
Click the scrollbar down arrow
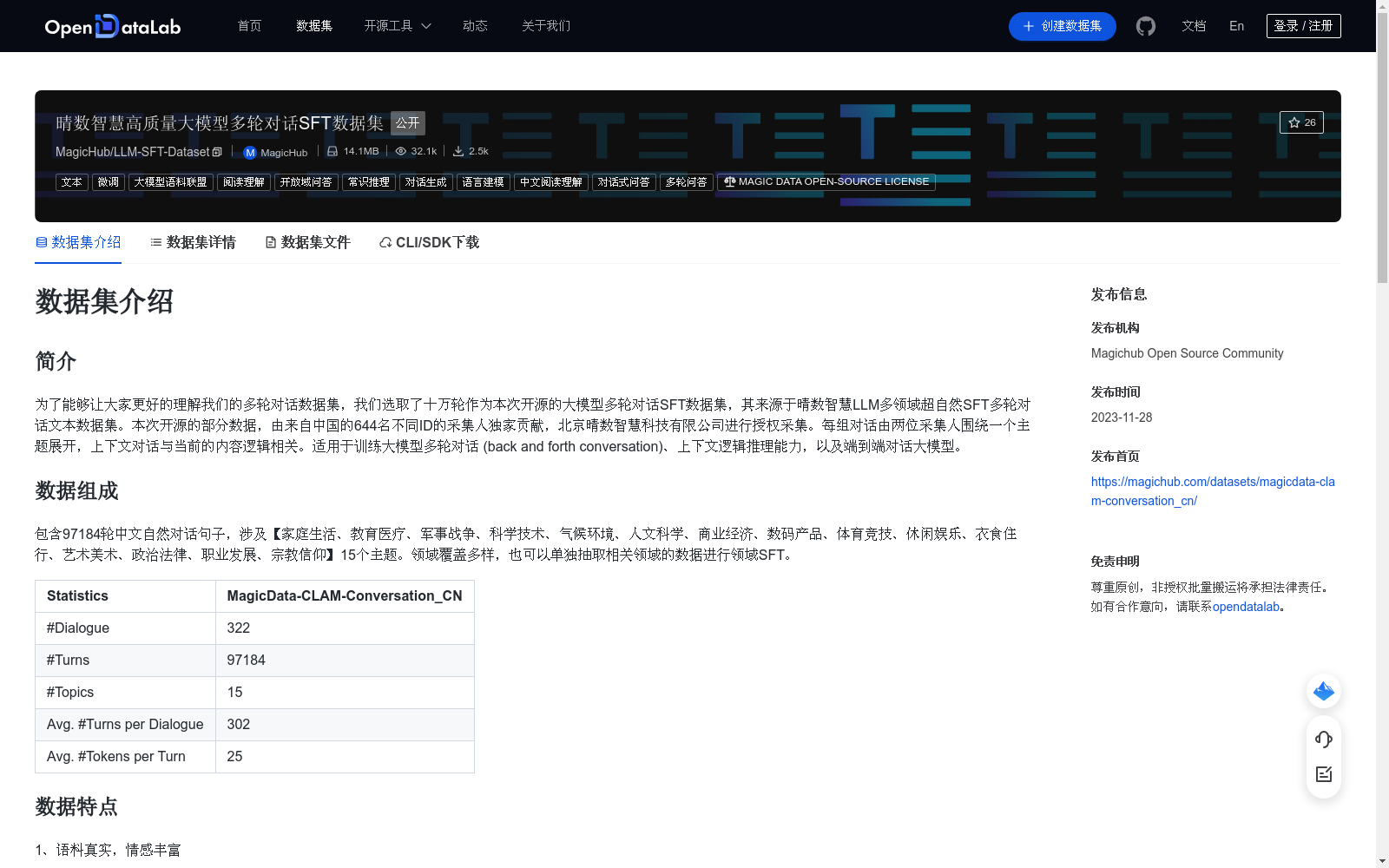1382,861
